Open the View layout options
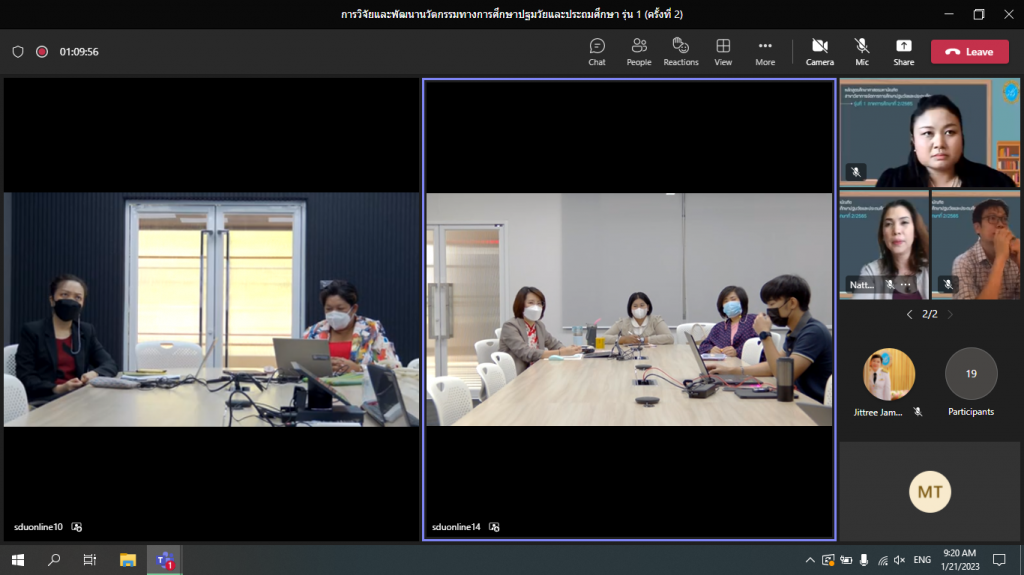This screenshot has width=1024, height=575. (723, 51)
